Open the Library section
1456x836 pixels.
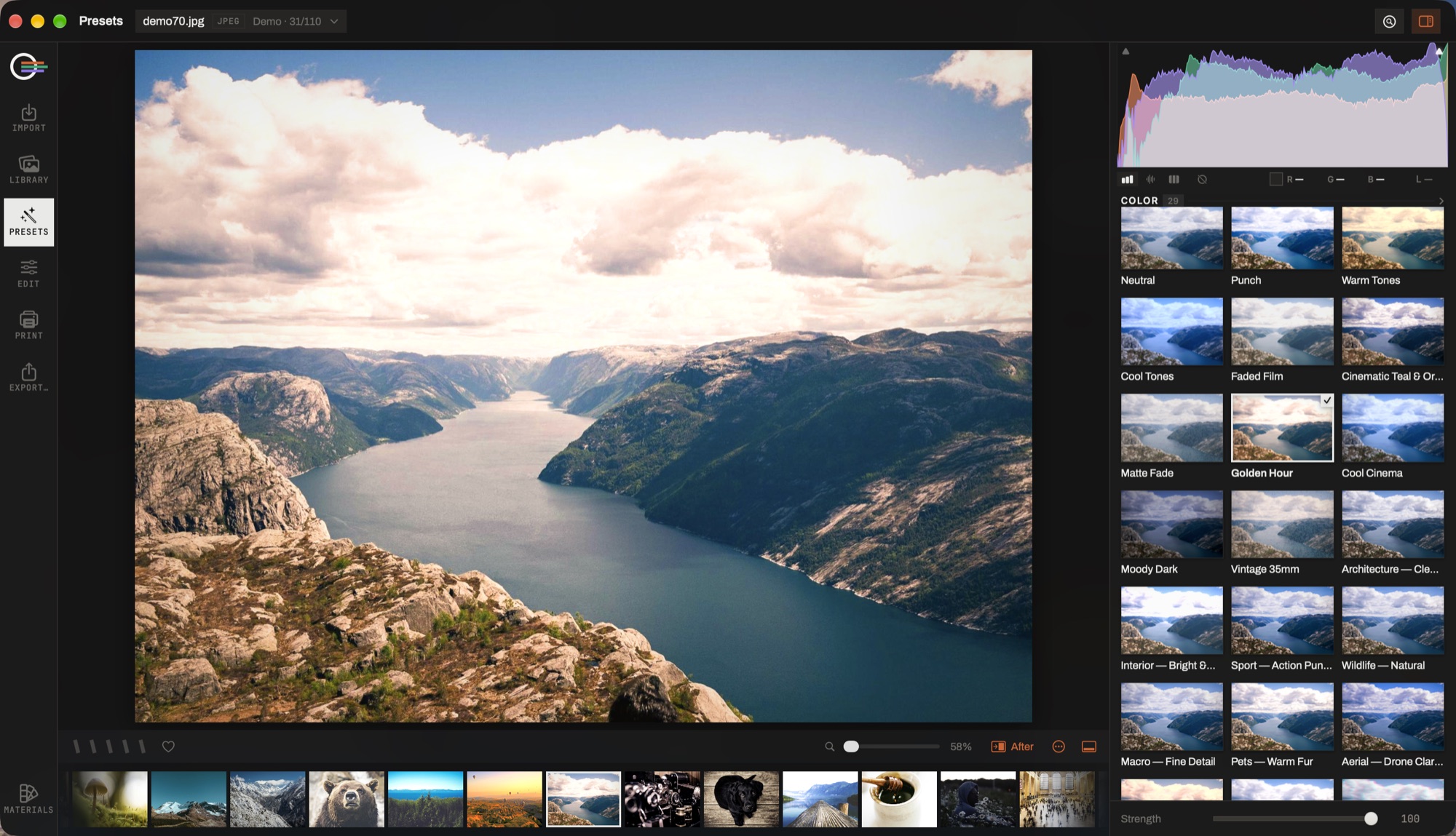click(x=28, y=170)
